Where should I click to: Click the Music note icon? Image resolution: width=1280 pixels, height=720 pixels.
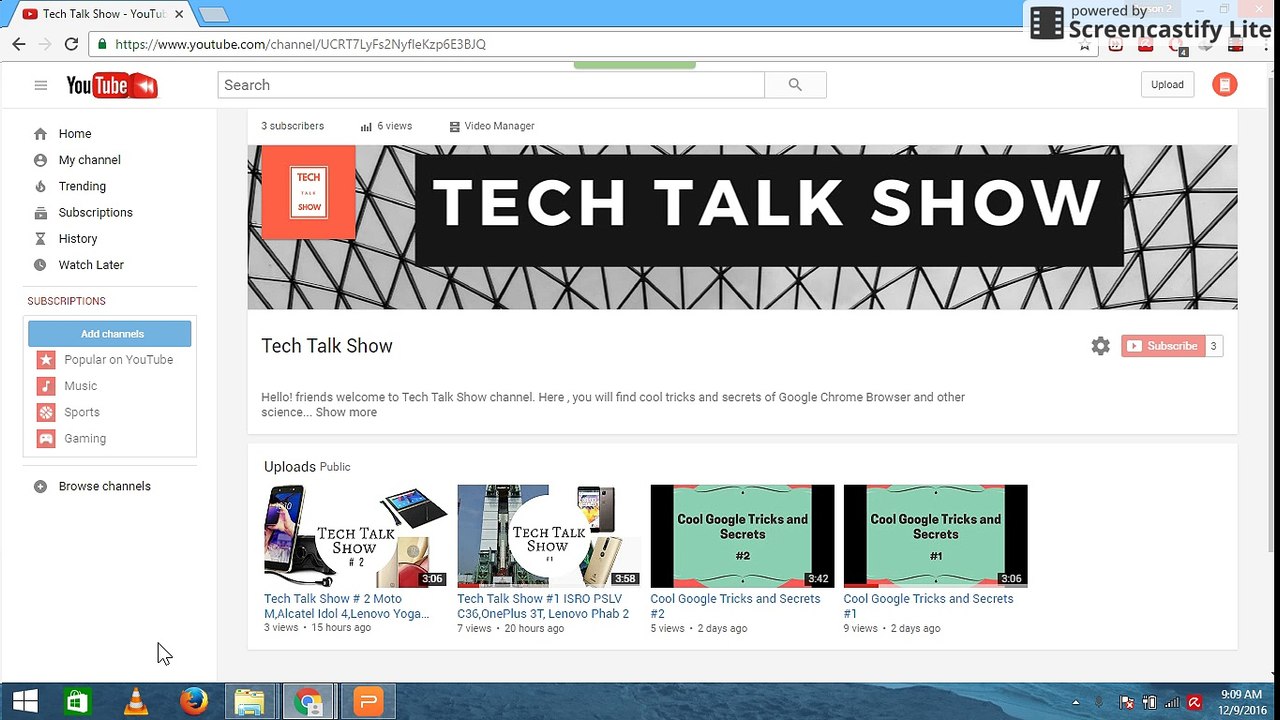pyautogui.click(x=46, y=386)
